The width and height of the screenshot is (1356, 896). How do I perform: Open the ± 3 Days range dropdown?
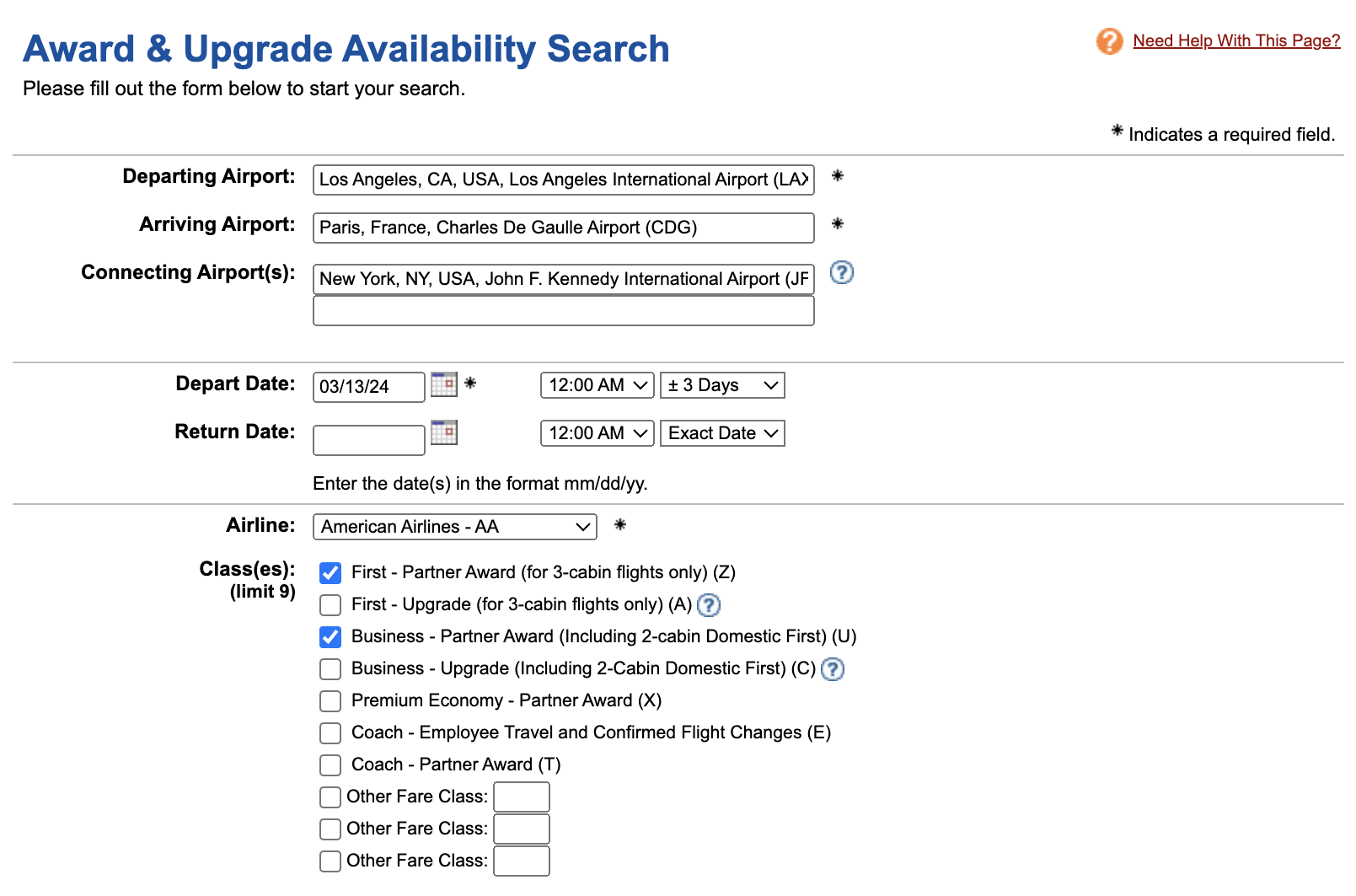[x=722, y=385]
